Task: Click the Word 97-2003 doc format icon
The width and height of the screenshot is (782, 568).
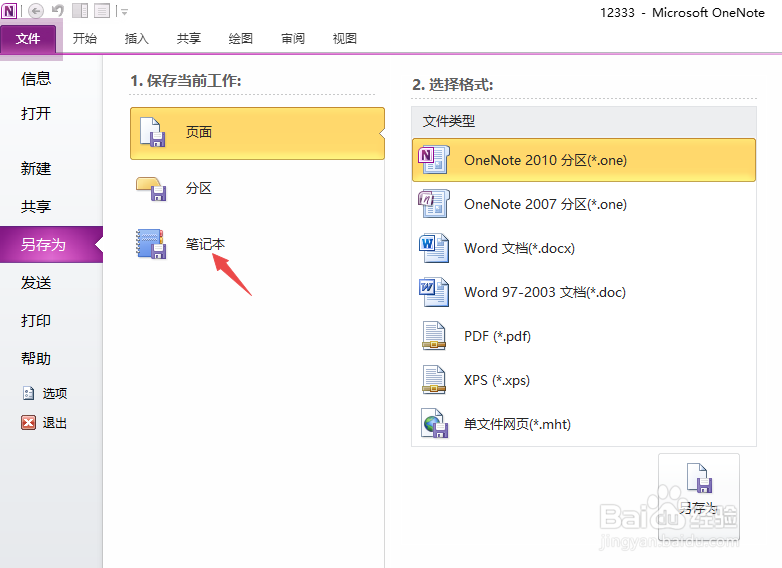Action: 433,292
